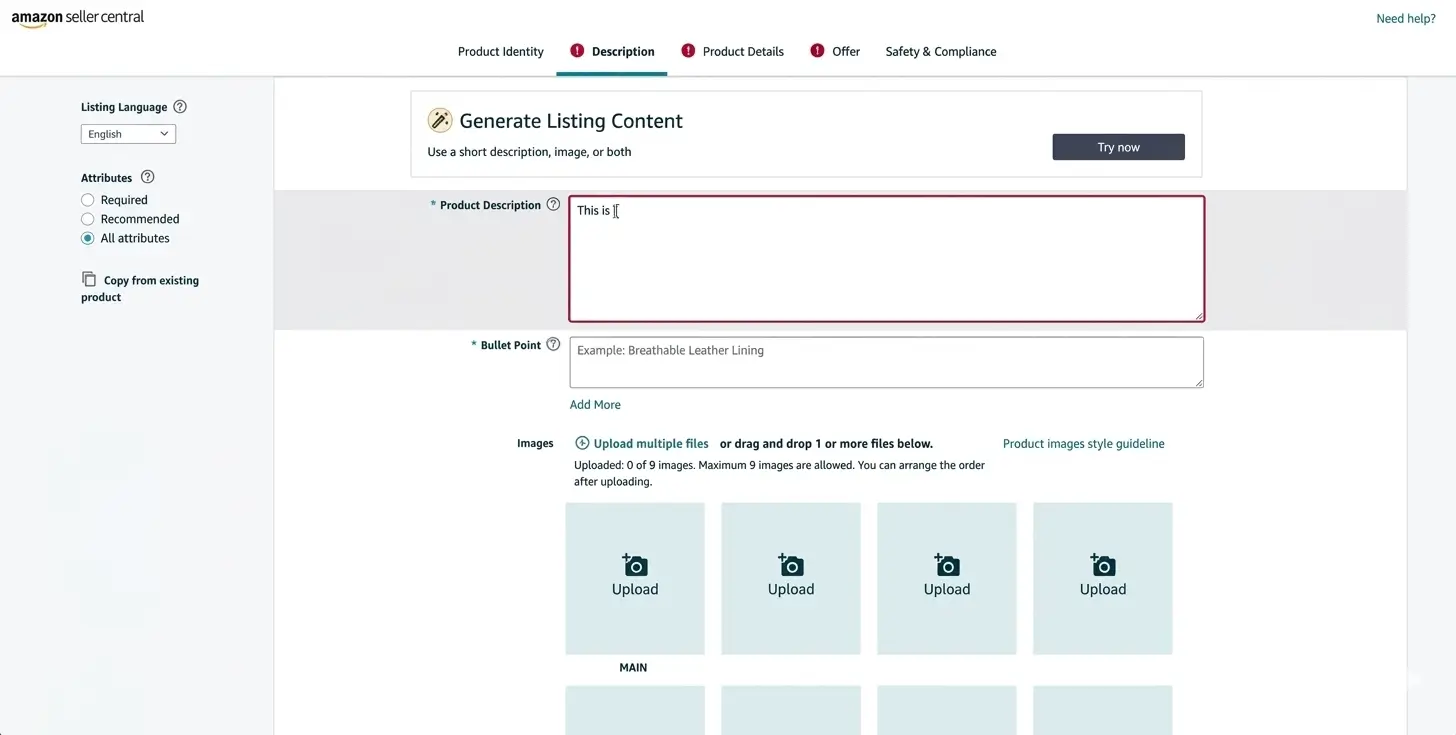Viewport: 1456px width, 735px height.
Task: Switch to the Product Identity tab
Action: (500, 52)
